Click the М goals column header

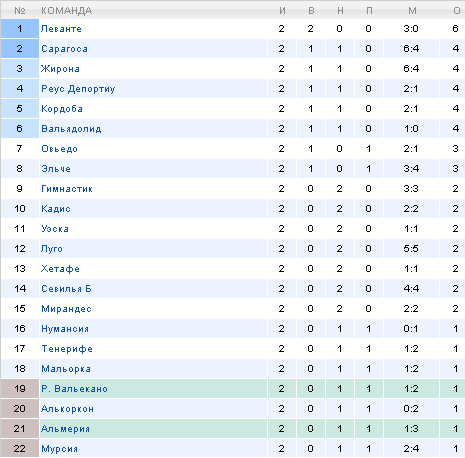412,11
